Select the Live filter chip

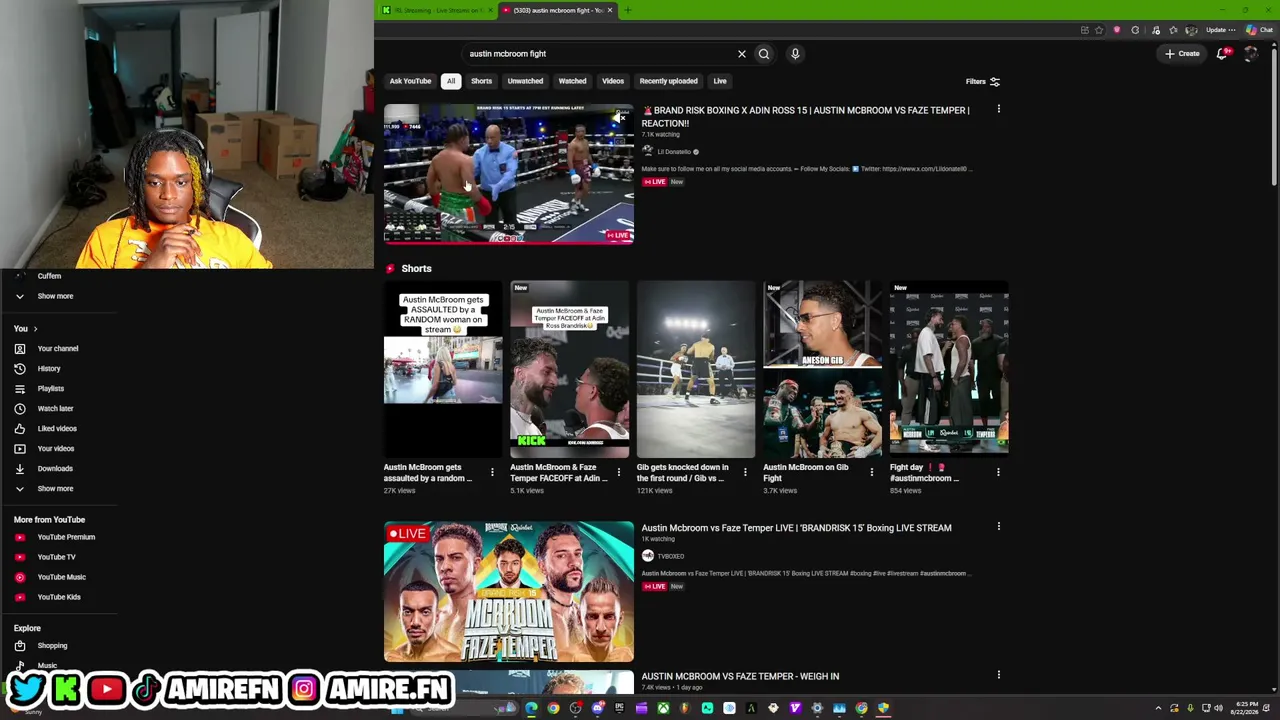click(x=720, y=81)
